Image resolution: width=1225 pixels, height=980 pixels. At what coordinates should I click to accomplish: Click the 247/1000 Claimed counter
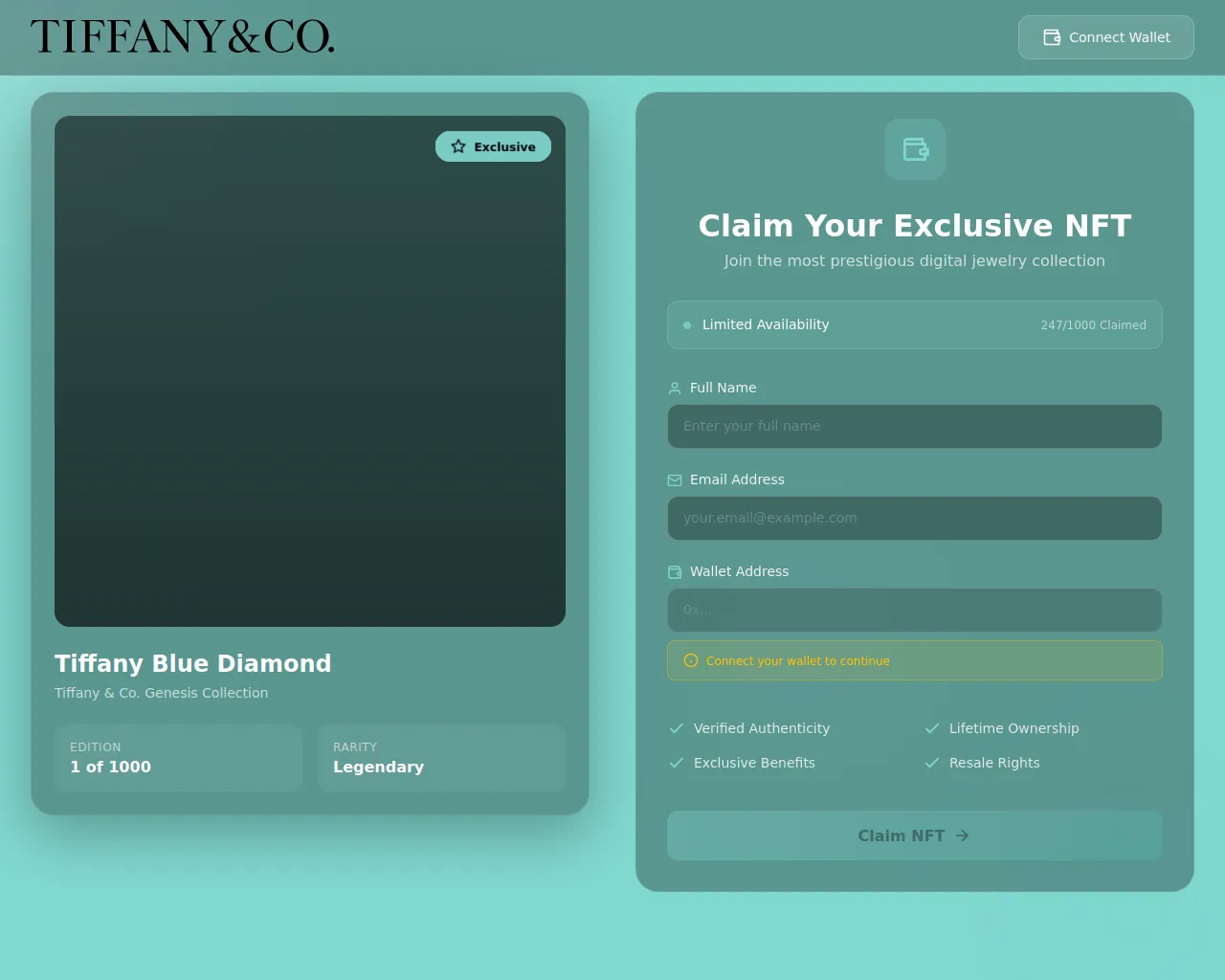click(1093, 325)
